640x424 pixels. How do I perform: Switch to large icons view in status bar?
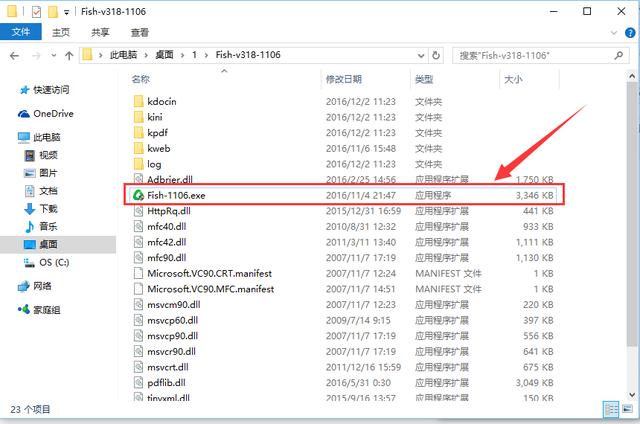coord(627,409)
